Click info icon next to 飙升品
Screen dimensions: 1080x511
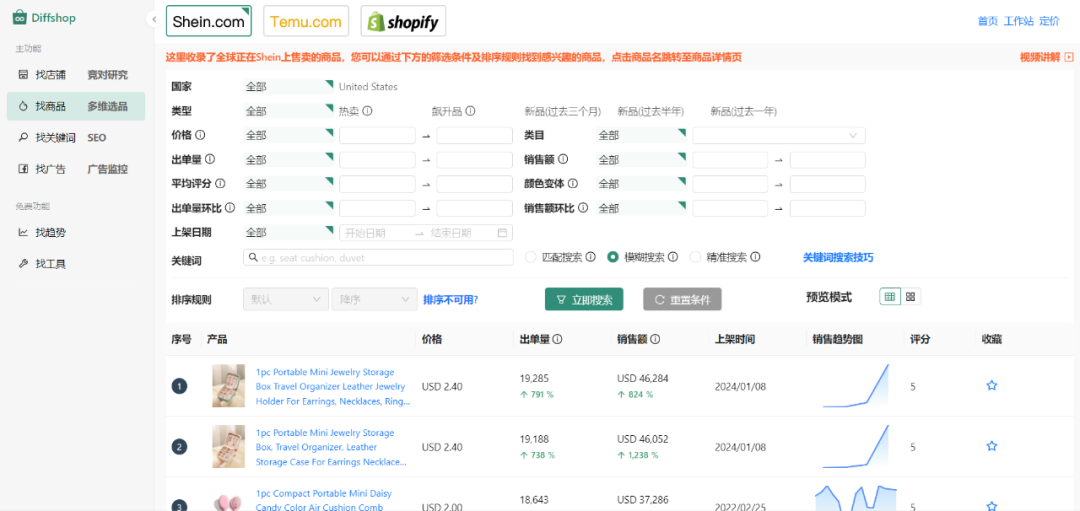(x=470, y=111)
